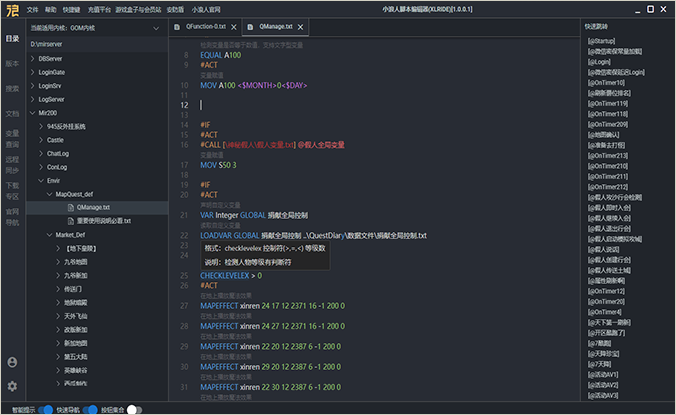Select 重要使用说明必看.txt file in tree

pos(103,220)
